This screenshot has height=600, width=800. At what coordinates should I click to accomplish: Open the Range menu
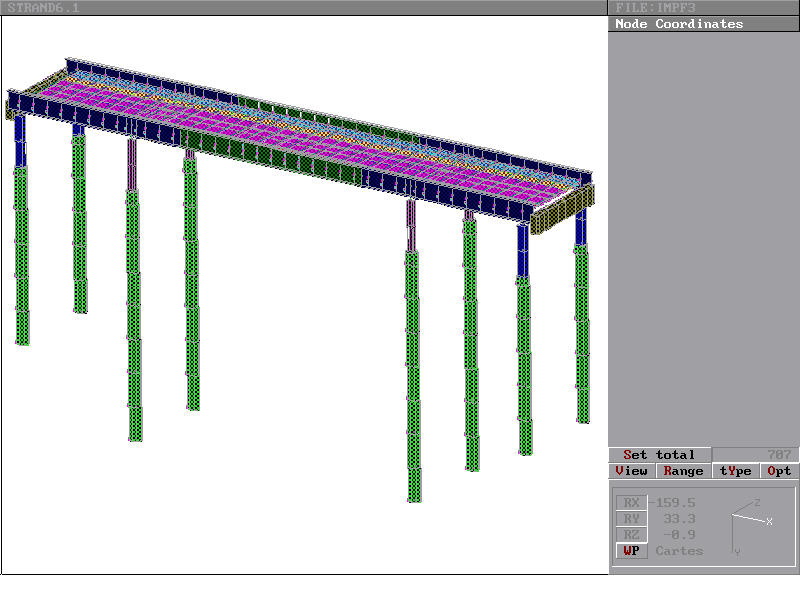(x=683, y=471)
